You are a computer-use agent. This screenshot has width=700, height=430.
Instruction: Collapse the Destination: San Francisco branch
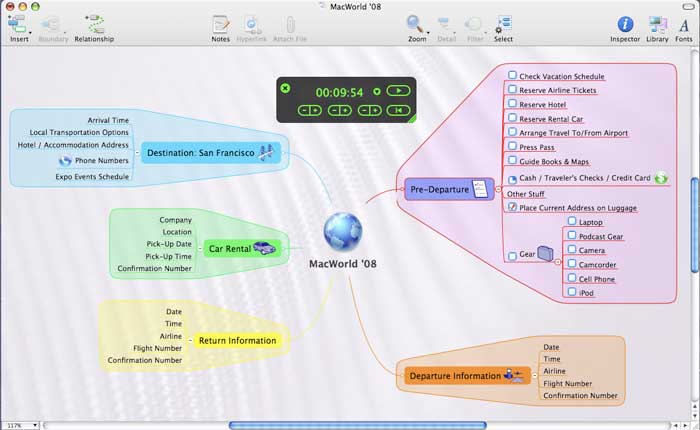click(137, 153)
